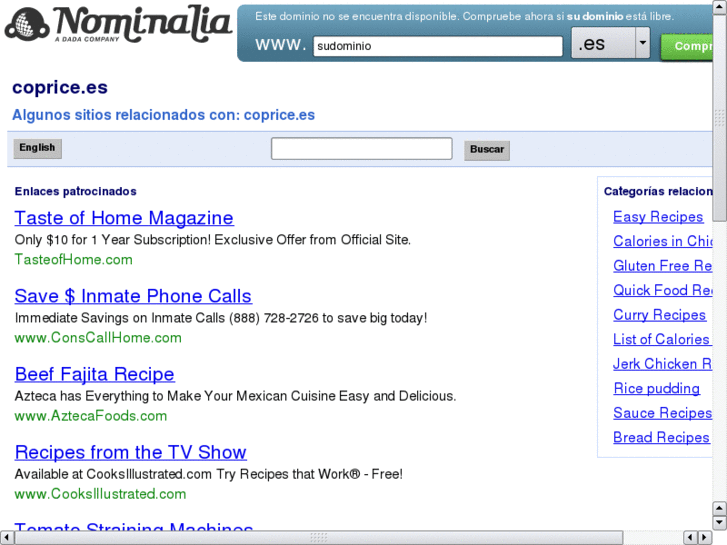727x545 pixels.
Task: Open the List of Calories category link
Action: (x=662, y=340)
